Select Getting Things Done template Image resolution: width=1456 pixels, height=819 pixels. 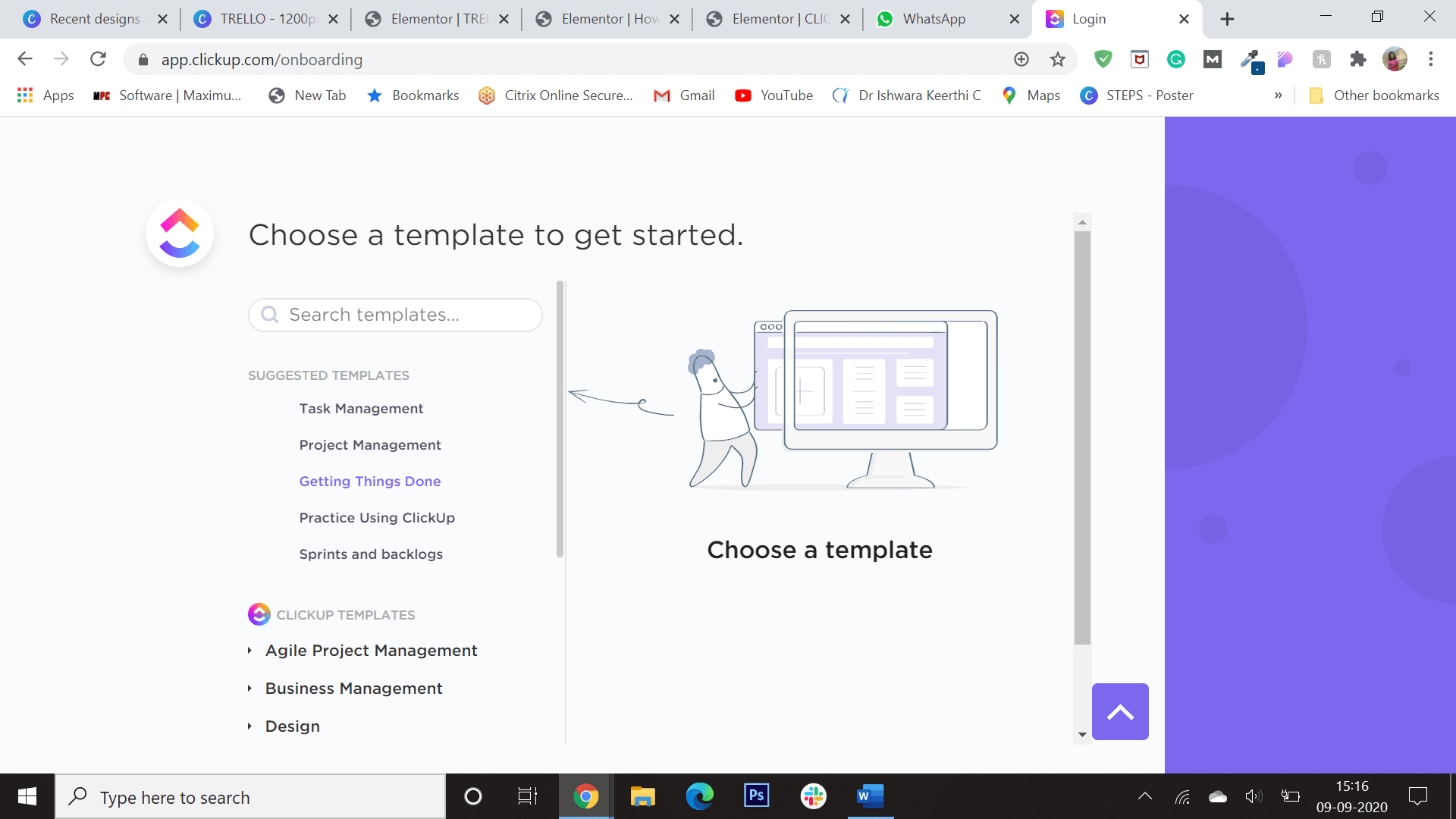click(370, 481)
